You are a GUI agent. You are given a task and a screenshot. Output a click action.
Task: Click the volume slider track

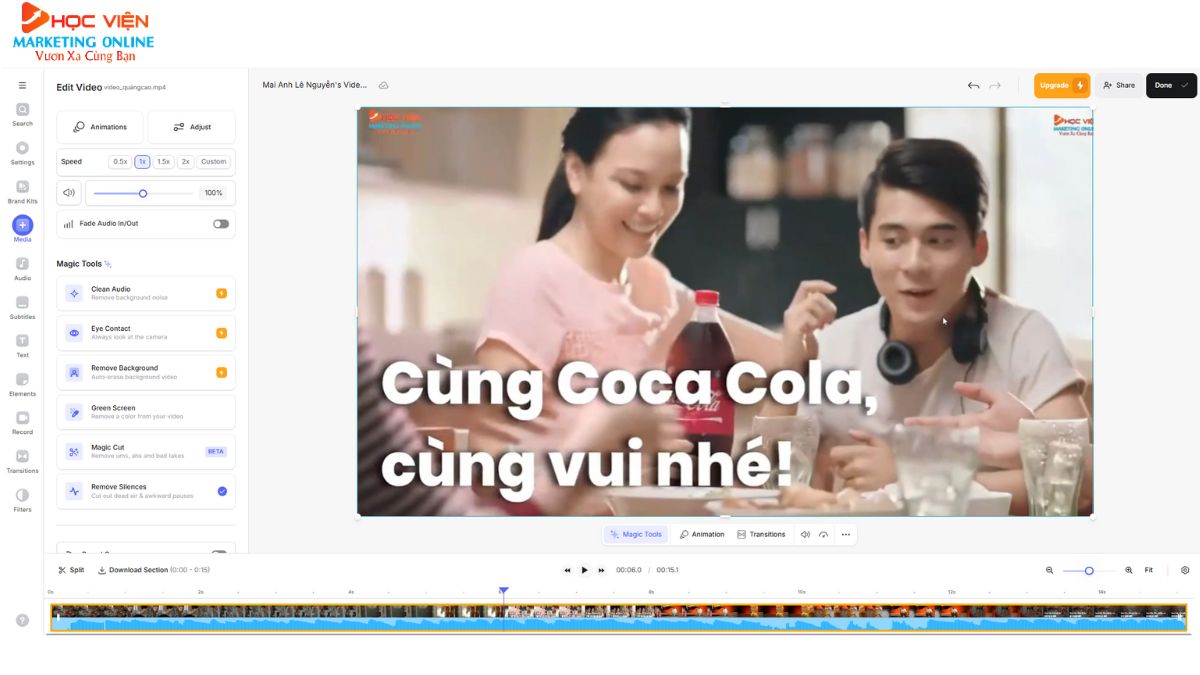[143, 193]
